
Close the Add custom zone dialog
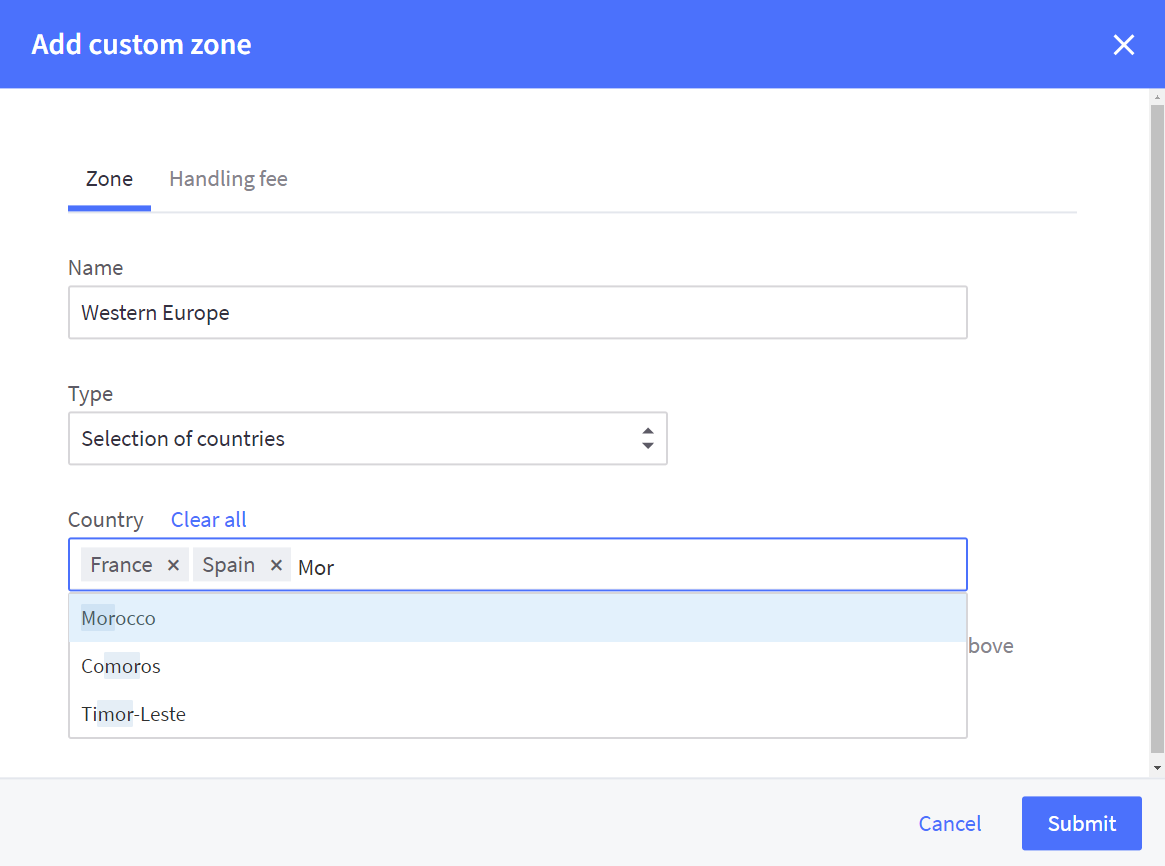(1124, 44)
